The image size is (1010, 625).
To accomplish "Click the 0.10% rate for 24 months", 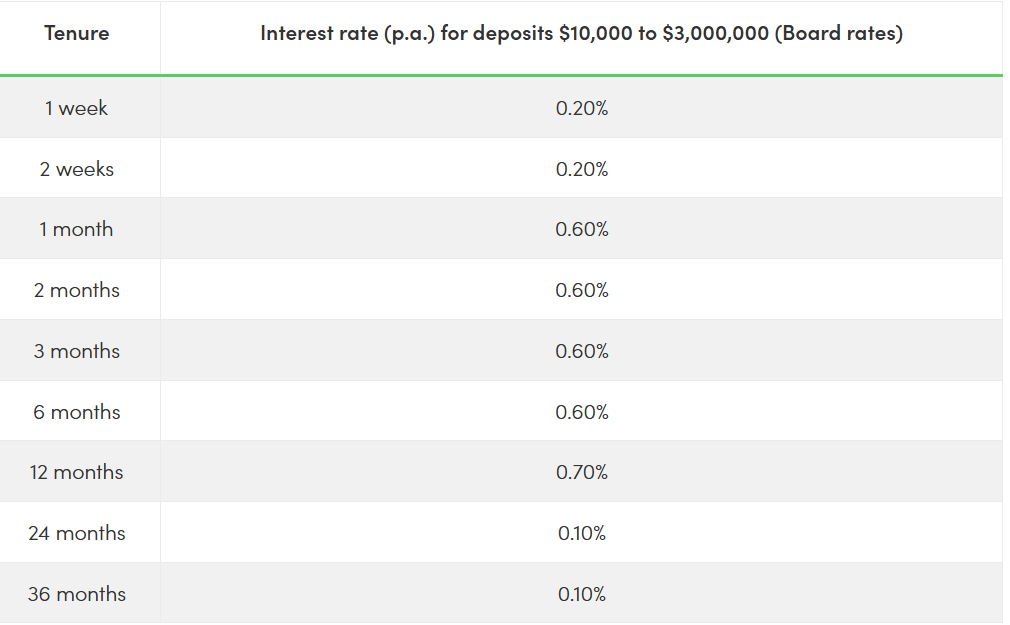I will tap(582, 533).
